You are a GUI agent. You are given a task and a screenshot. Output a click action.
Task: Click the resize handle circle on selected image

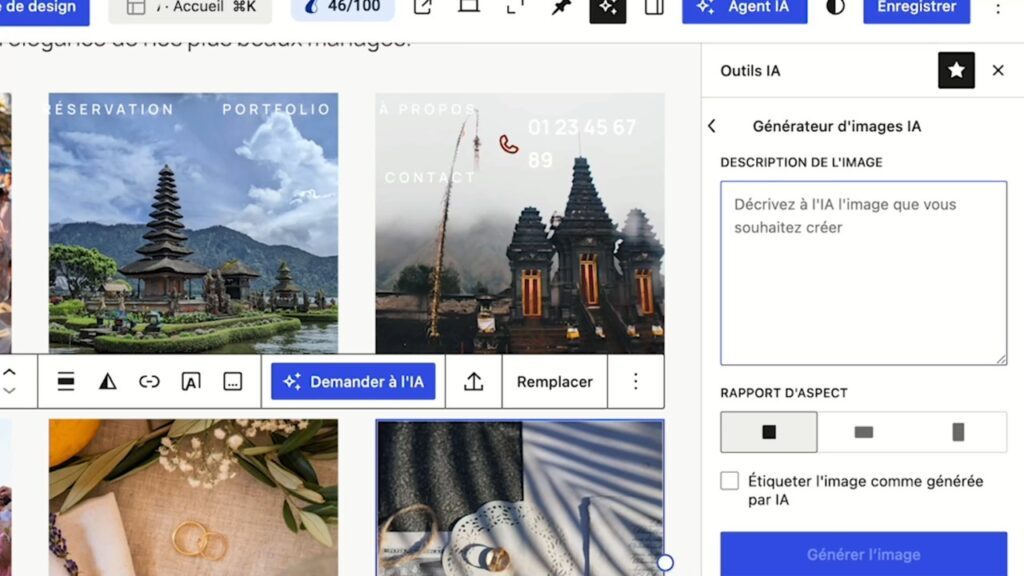click(665, 562)
